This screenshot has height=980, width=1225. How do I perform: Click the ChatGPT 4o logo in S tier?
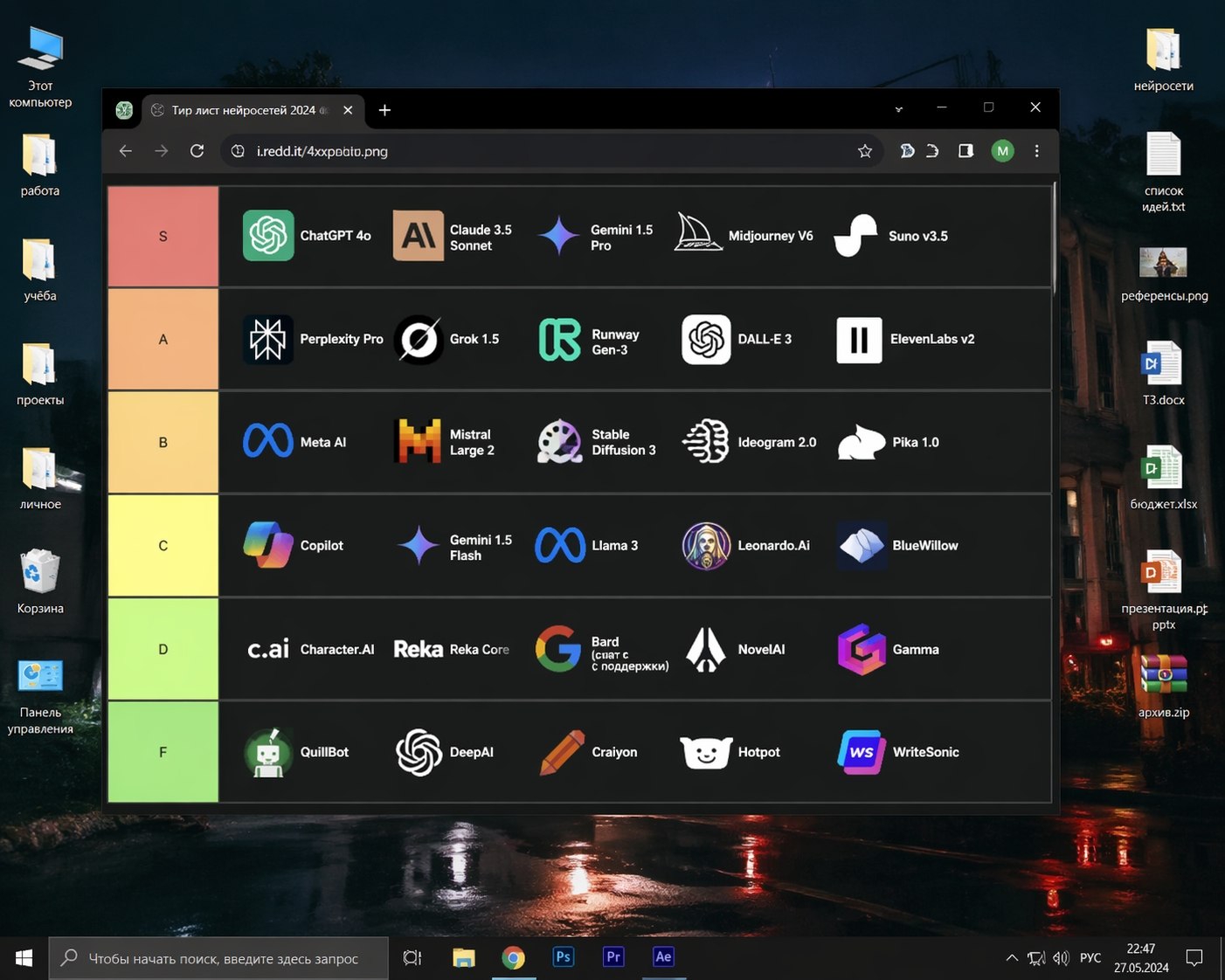point(268,236)
